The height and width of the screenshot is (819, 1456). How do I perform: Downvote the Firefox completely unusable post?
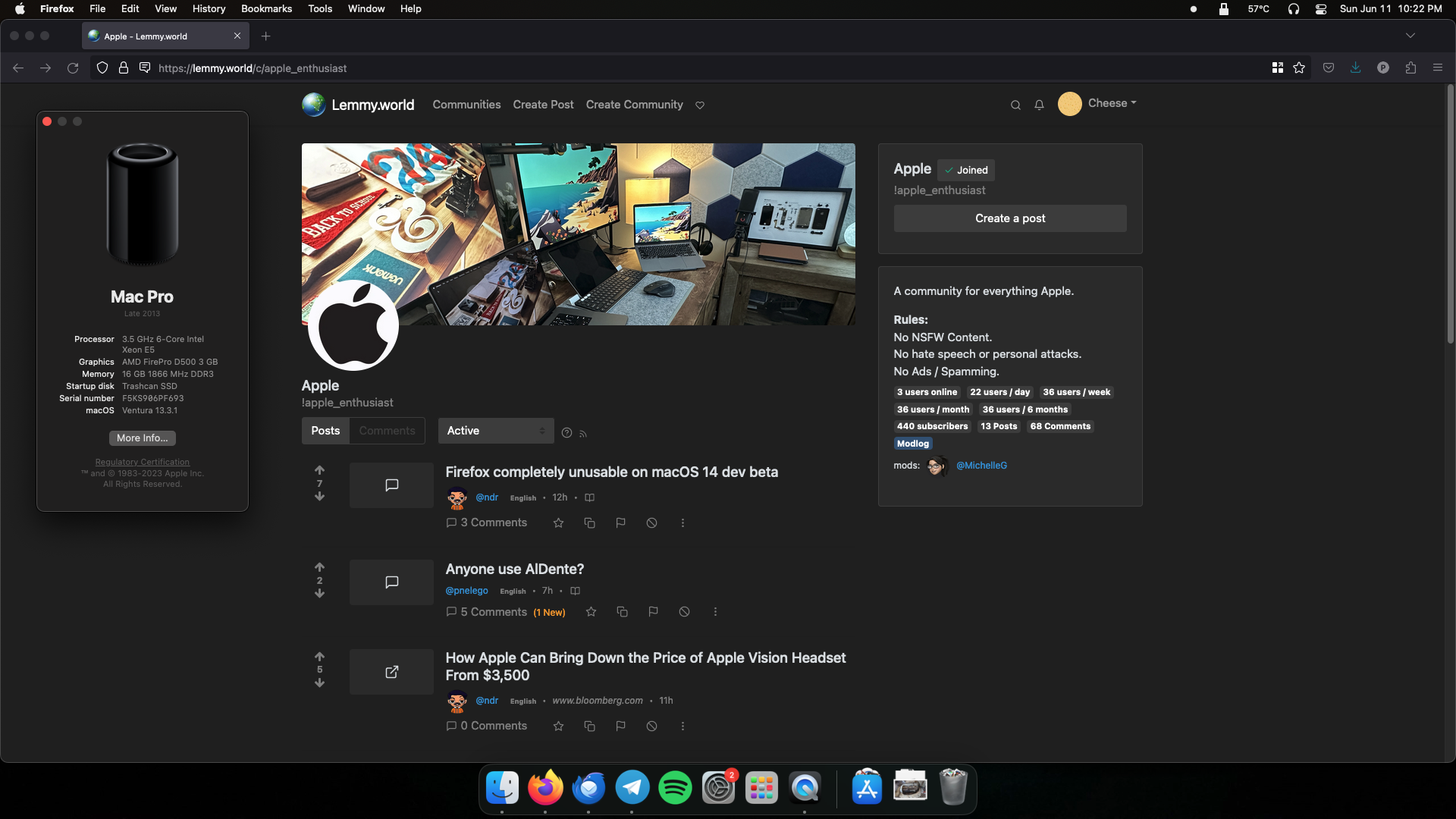tap(319, 497)
